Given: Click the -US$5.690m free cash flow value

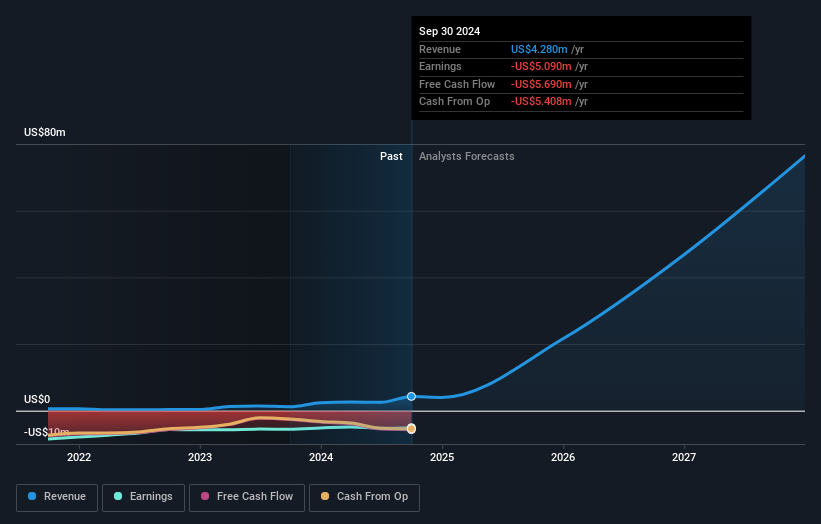Looking at the screenshot, I should point(541,84).
